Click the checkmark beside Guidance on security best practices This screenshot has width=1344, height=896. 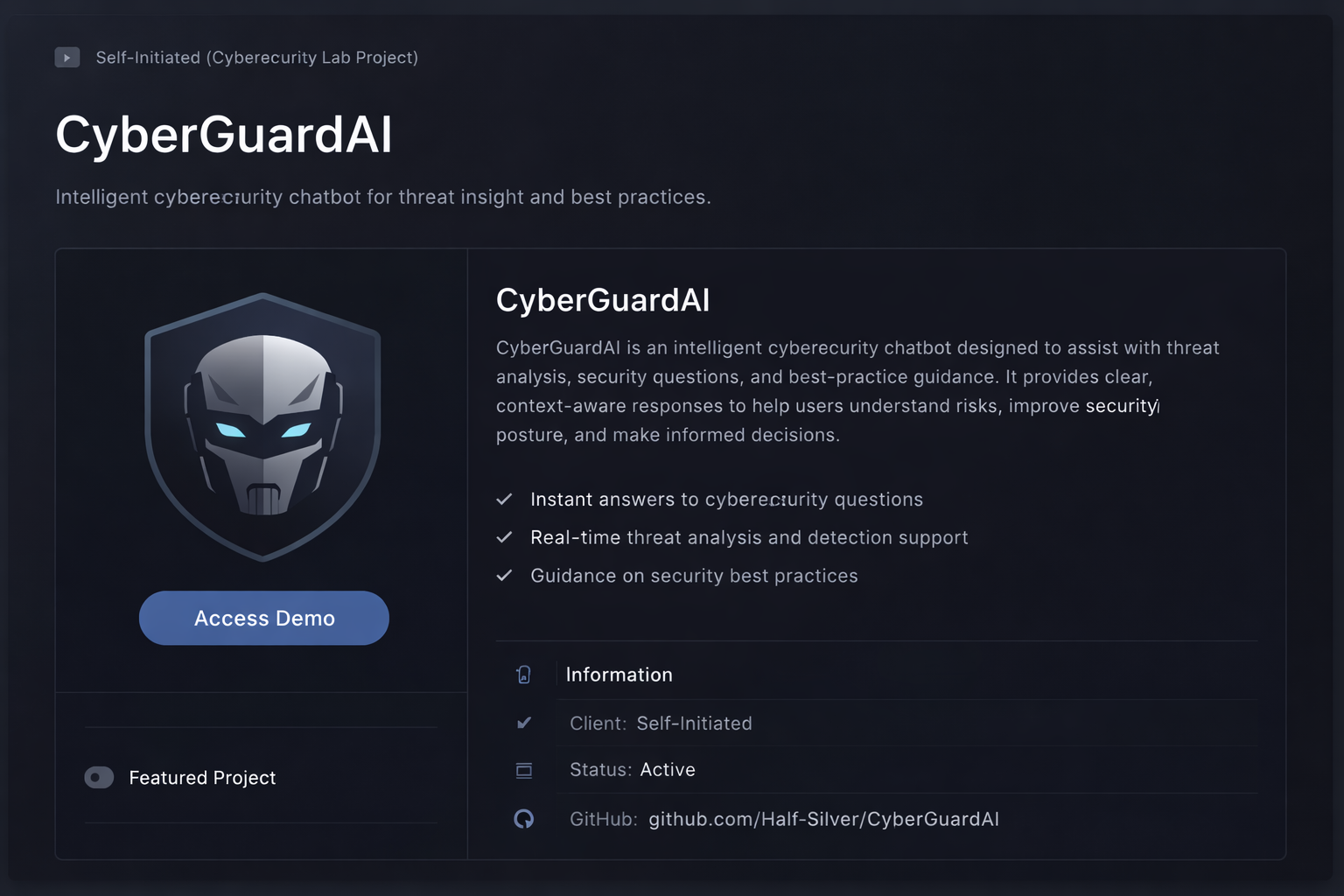(505, 576)
